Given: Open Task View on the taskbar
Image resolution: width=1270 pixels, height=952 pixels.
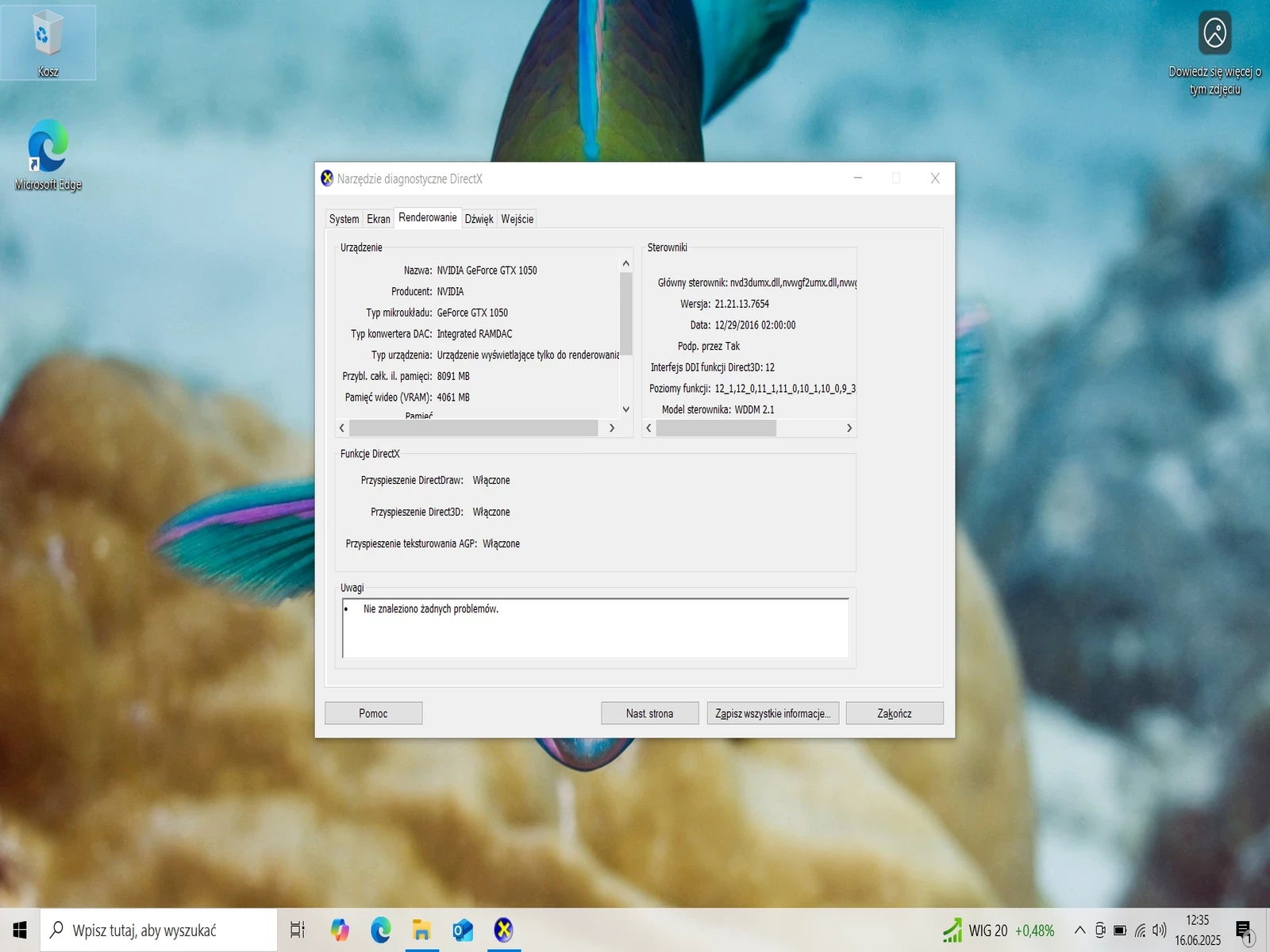Looking at the screenshot, I should click(x=296, y=929).
